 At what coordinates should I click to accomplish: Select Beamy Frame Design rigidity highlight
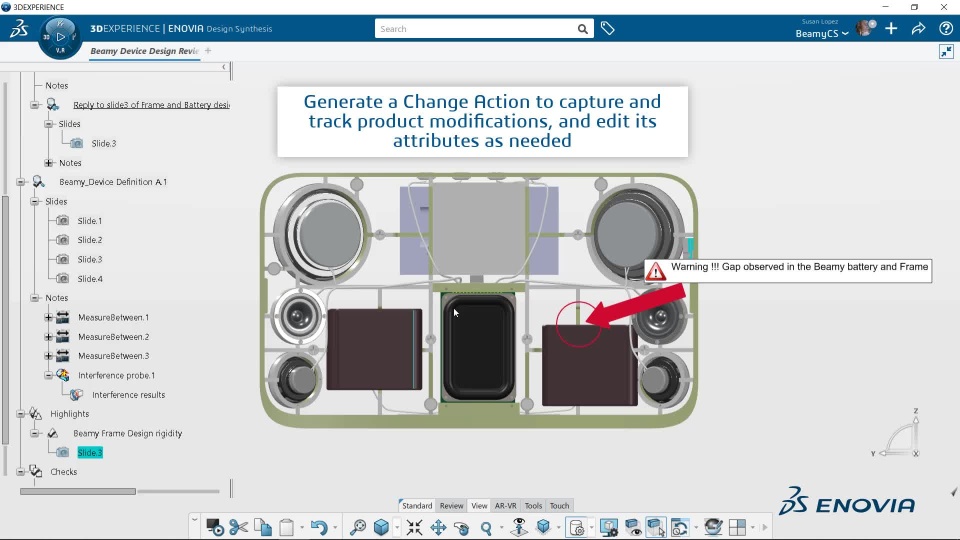[x=127, y=433]
